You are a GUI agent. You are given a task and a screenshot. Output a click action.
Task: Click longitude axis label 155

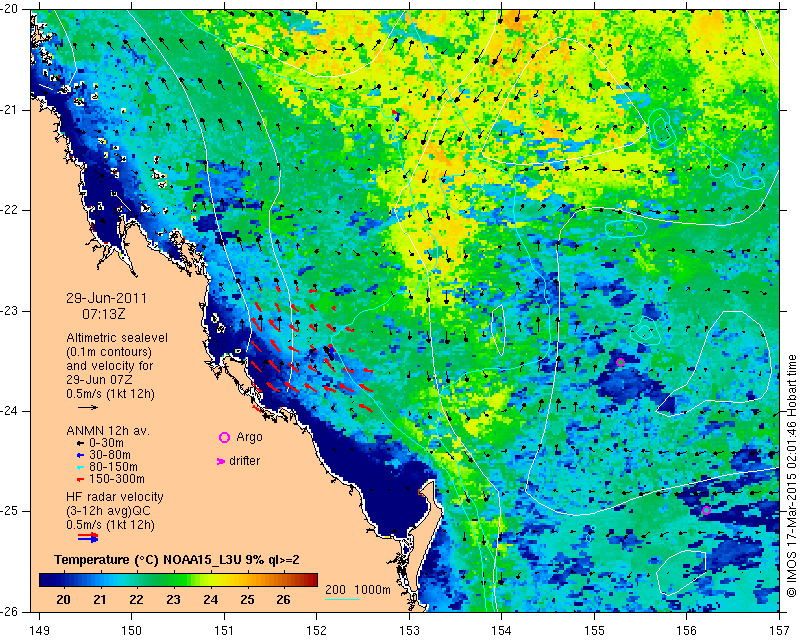(594, 630)
